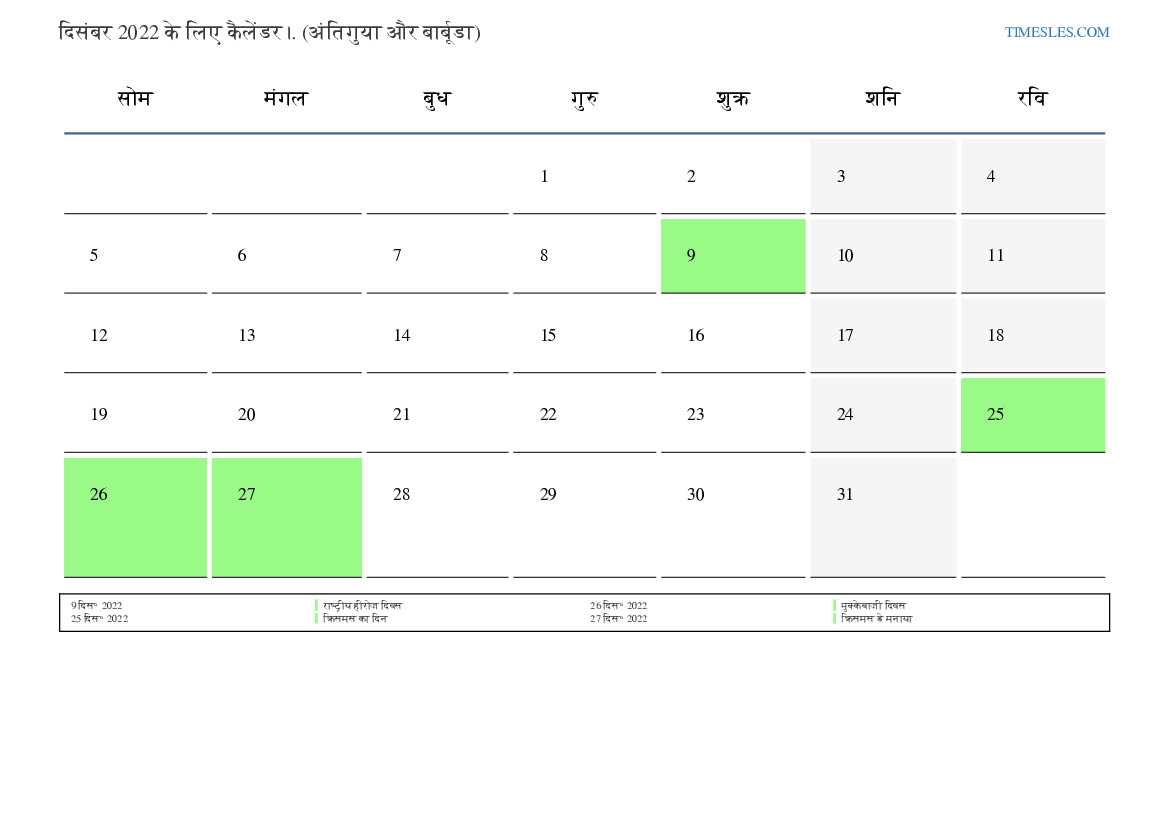Click the मुक्केबाजी दिवस legend entry
The image size is (1169, 827).
[873, 606]
